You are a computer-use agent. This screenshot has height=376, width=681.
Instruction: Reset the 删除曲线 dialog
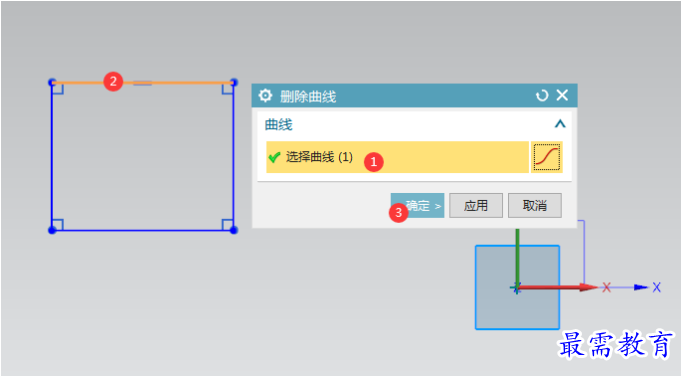tap(542, 96)
